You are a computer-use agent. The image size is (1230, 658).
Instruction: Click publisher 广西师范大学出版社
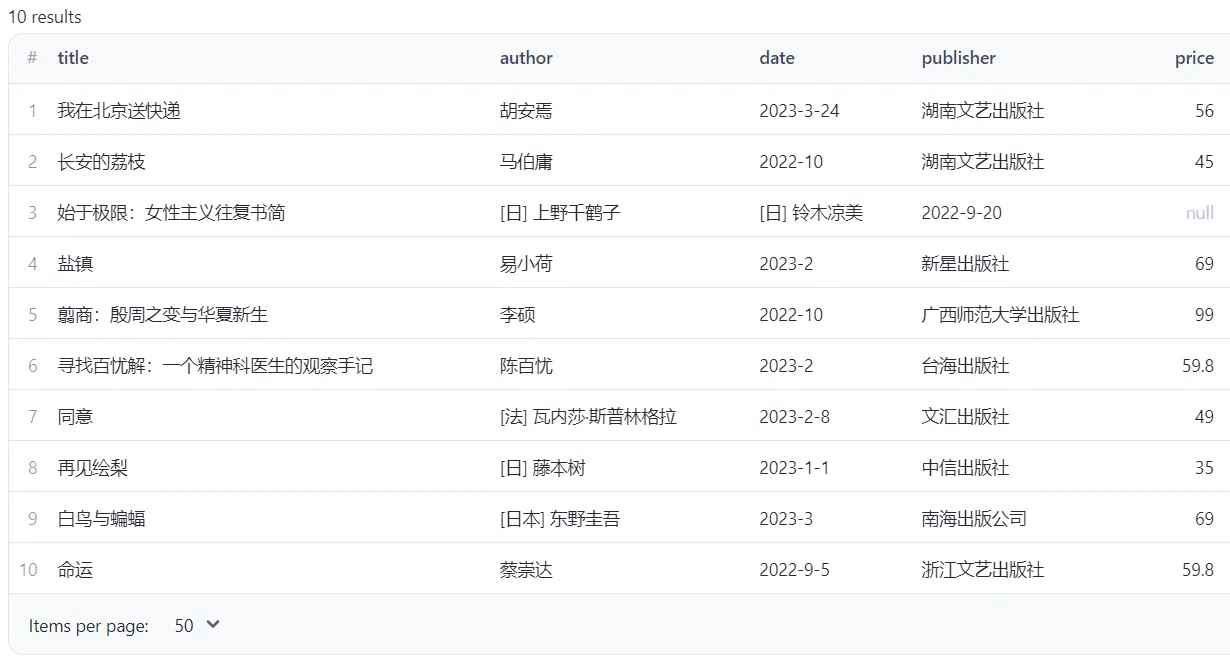(x=1000, y=314)
